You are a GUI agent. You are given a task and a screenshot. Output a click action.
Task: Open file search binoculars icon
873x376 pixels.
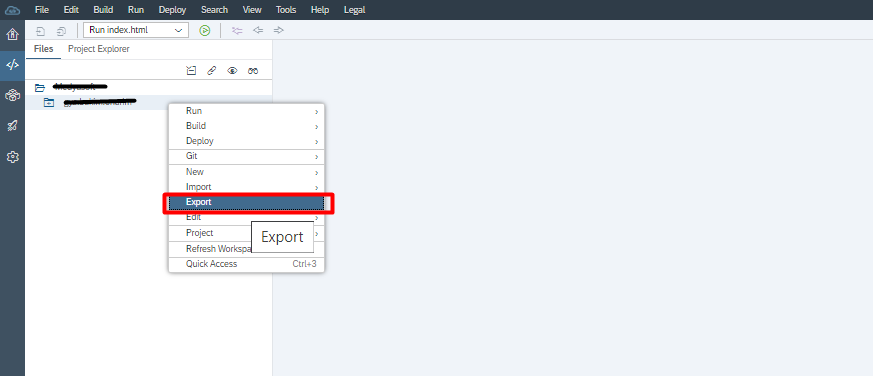[x=253, y=71]
